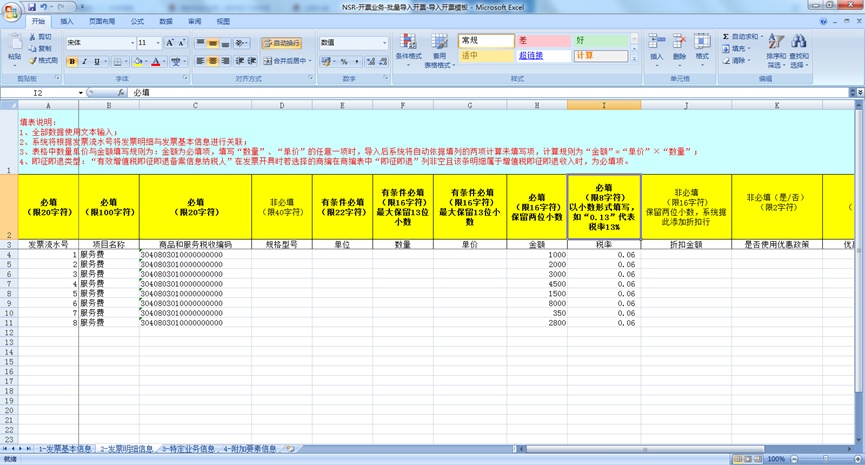
Task: Open the font name 宋体 dropdown
Action: [132, 42]
